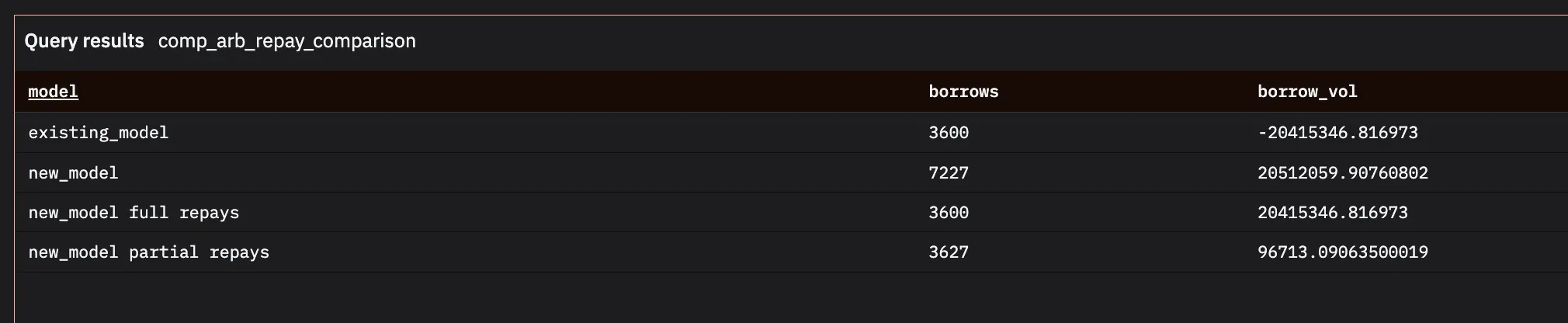
Task: Click the borrows column header
Action: [963, 92]
